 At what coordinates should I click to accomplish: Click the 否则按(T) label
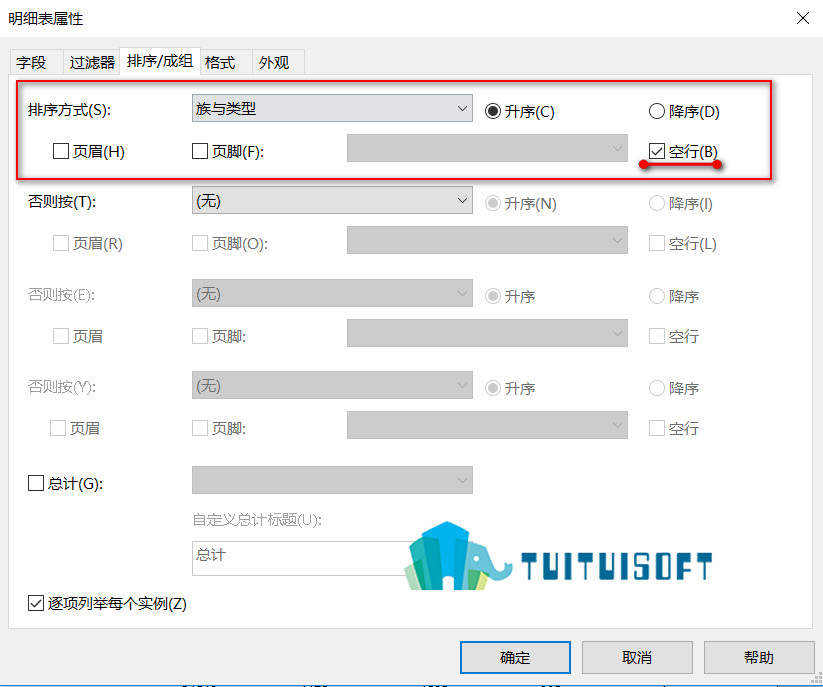pyautogui.click(x=62, y=202)
